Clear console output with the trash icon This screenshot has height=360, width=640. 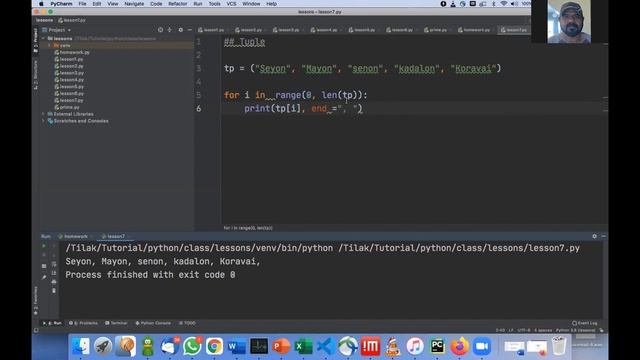54,291
